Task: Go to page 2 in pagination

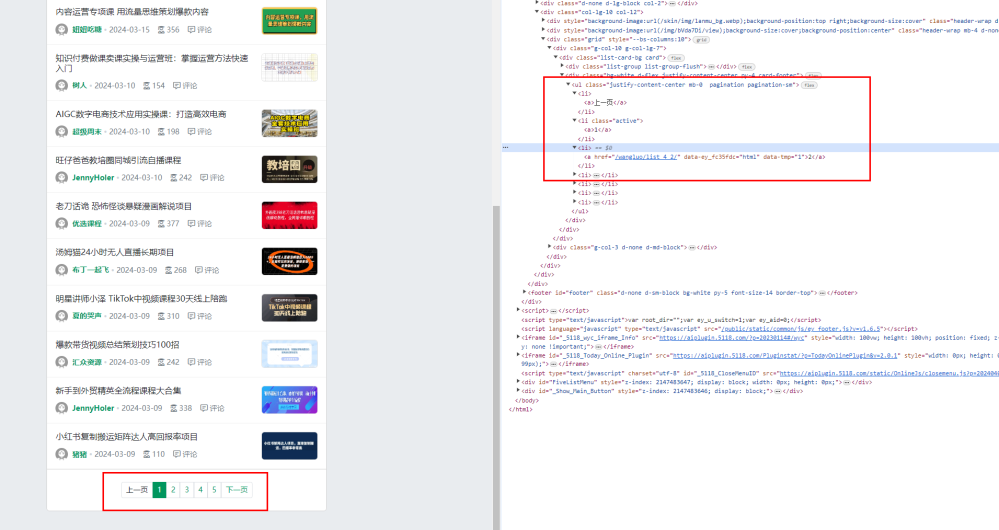Action: [173, 490]
